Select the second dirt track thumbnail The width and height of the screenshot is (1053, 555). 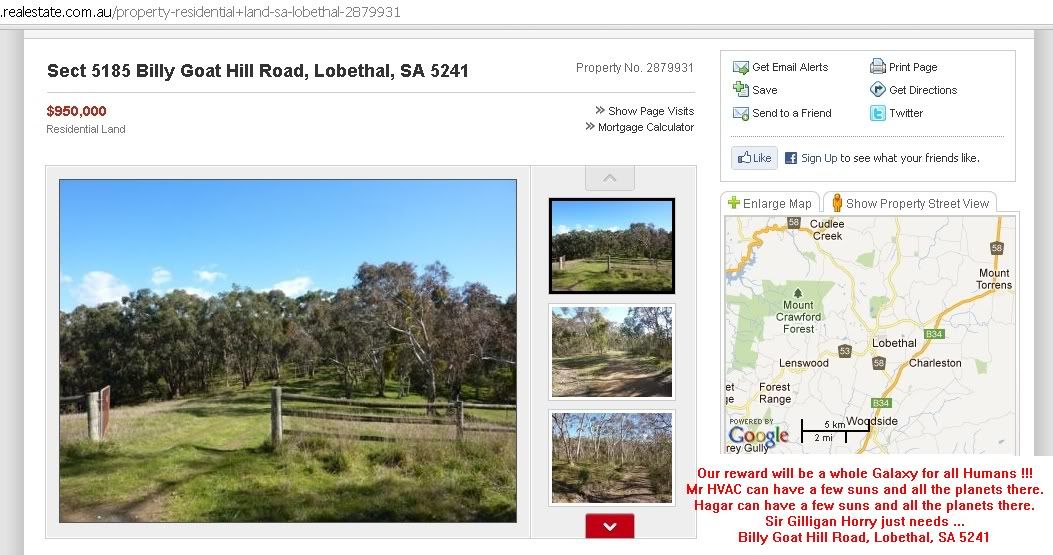(x=612, y=352)
